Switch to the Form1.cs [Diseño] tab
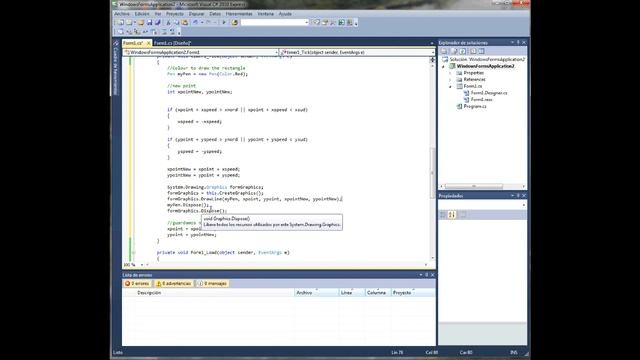This screenshot has width=640, height=360. [x=172, y=43]
